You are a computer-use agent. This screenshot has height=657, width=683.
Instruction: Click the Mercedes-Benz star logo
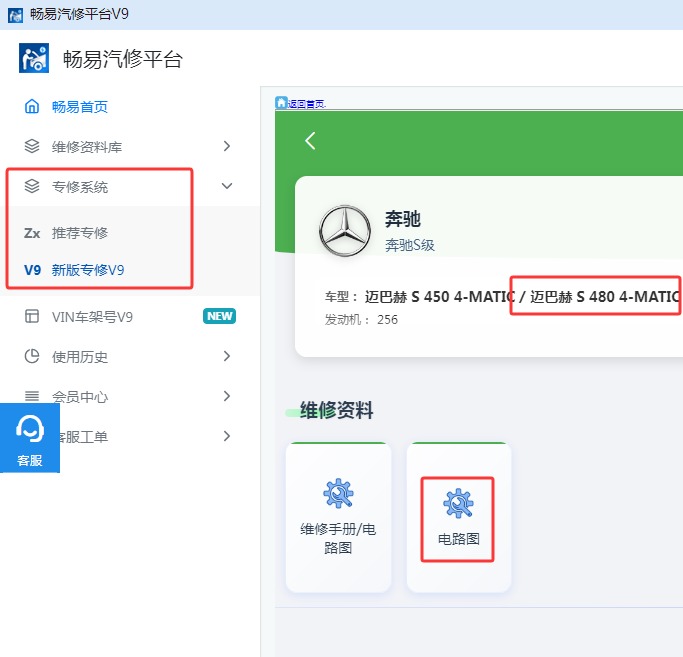[x=345, y=230]
